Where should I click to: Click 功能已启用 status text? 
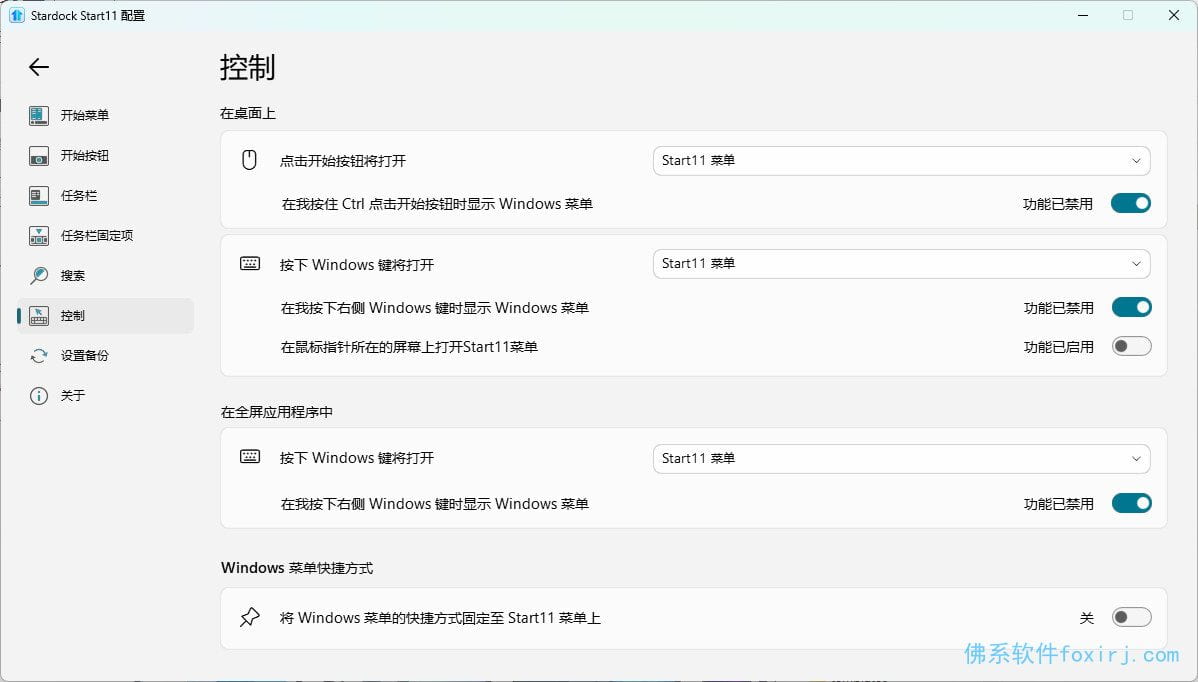(1059, 347)
